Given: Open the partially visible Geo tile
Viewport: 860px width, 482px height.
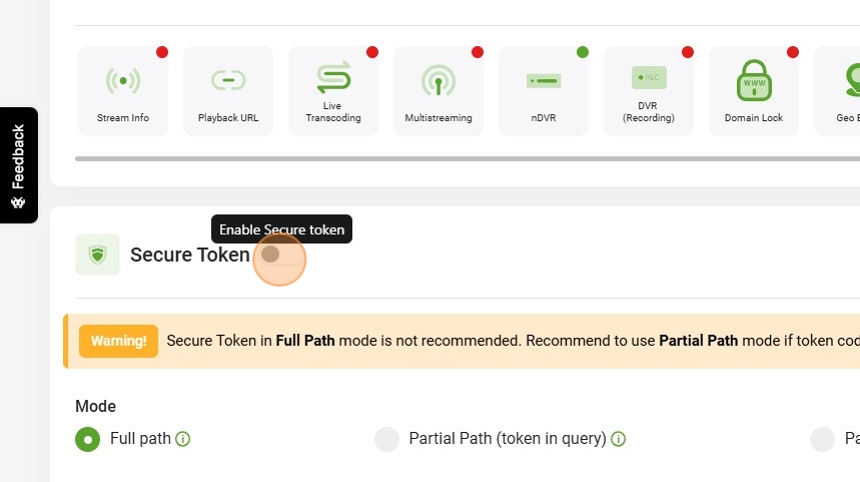Looking at the screenshot, I should coord(838,91).
